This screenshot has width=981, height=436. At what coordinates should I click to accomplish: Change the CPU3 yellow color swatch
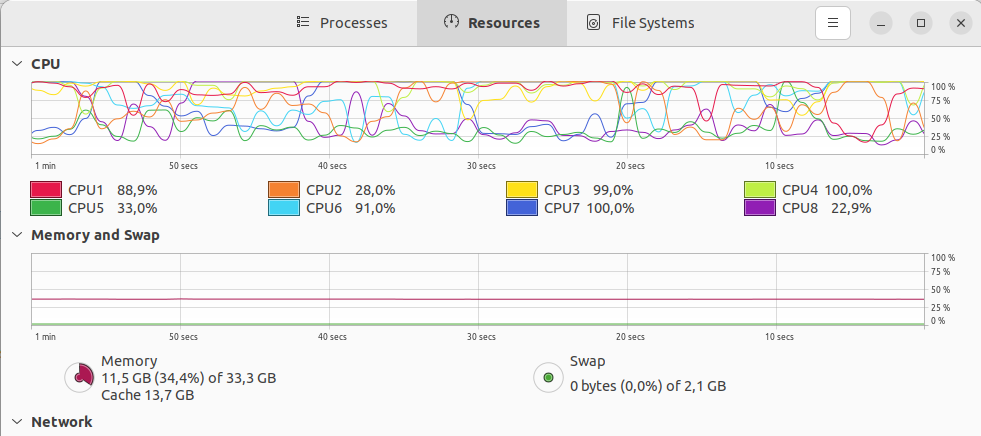tap(522, 190)
